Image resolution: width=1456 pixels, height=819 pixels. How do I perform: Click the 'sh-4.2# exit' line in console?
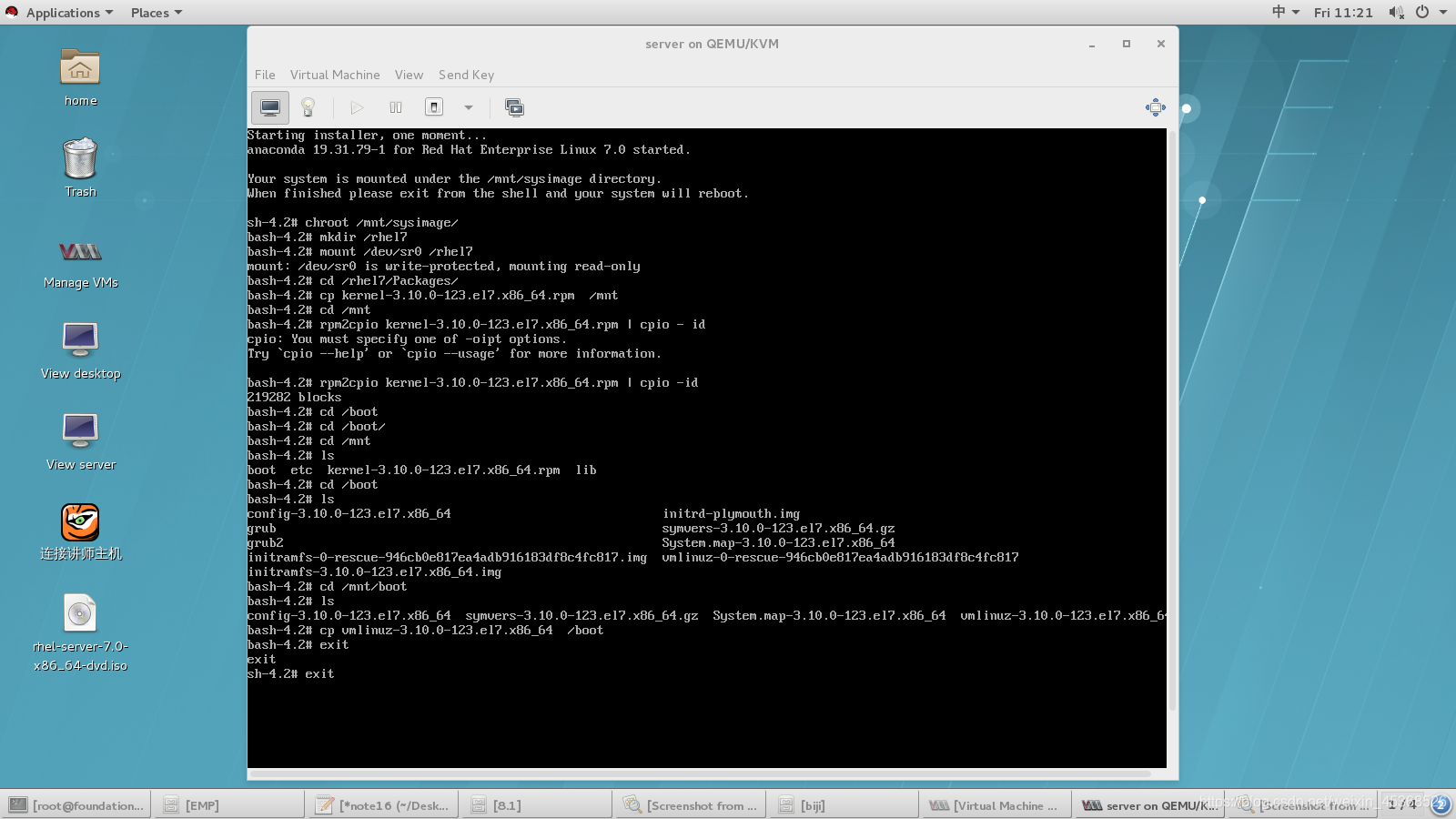[291, 674]
